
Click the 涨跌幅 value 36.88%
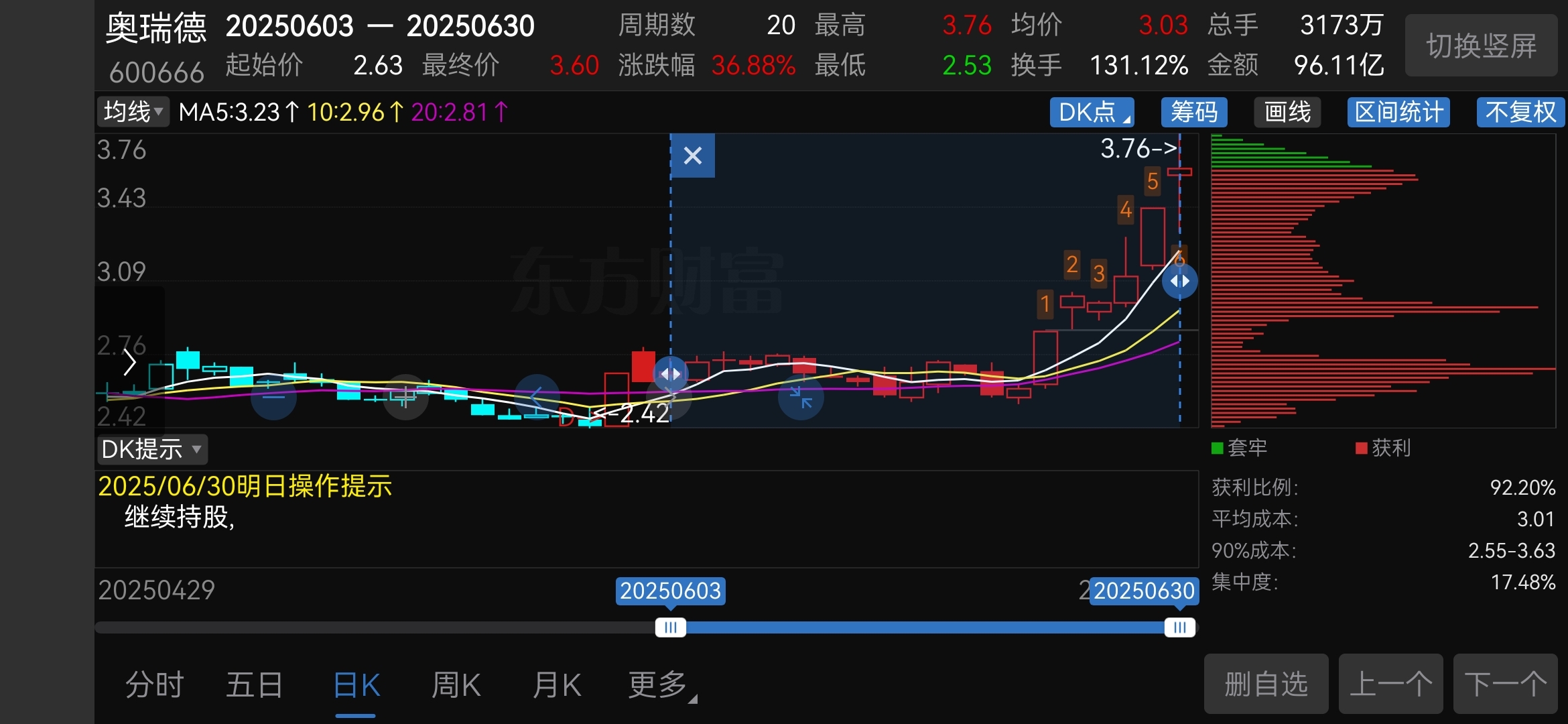(753, 66)
